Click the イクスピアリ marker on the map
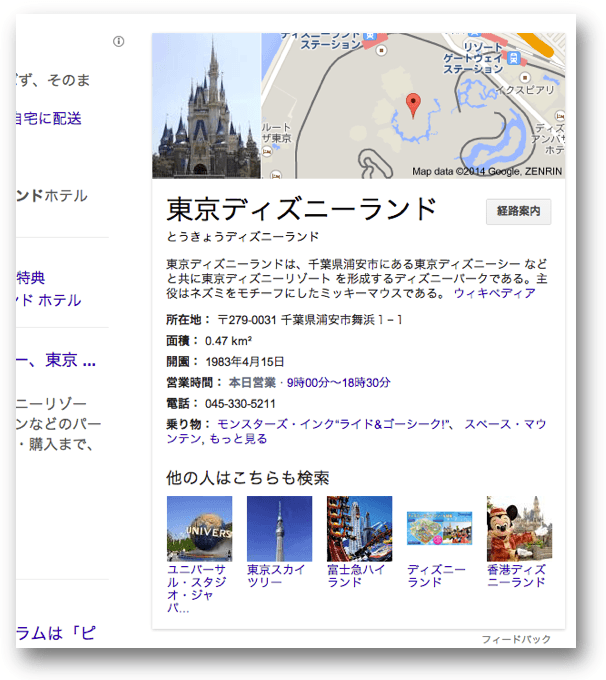Screen dimensions: 606x680 [x=525, y=78]
